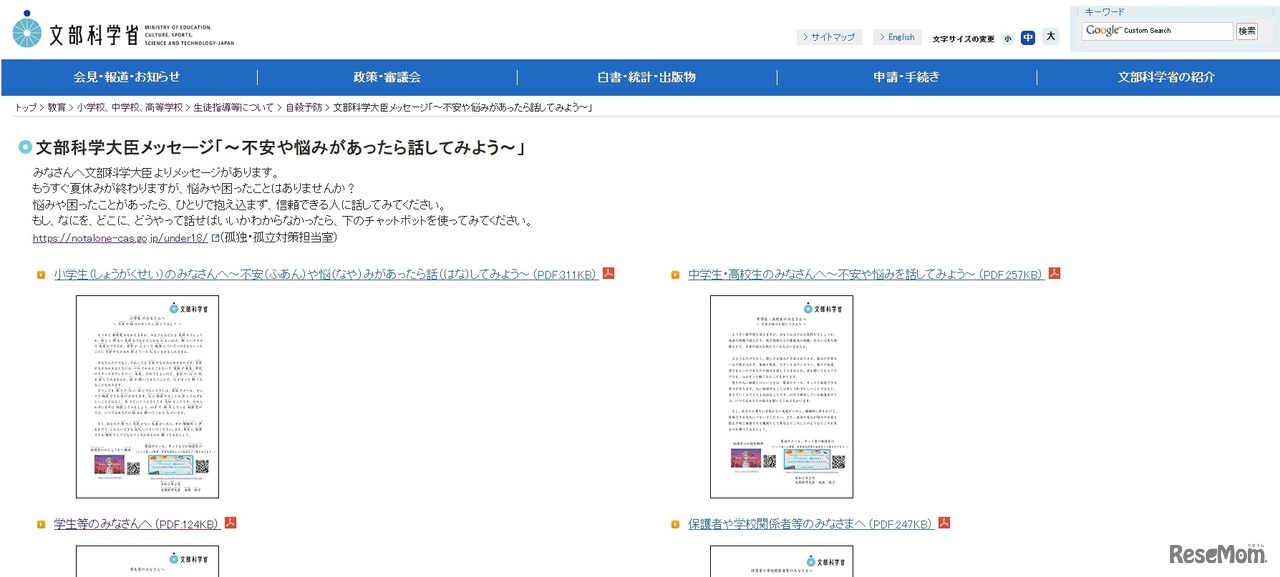Click the トップ breadcrumb link
The width and height of the screenshot is (1280, 577).
coord(24,106)
